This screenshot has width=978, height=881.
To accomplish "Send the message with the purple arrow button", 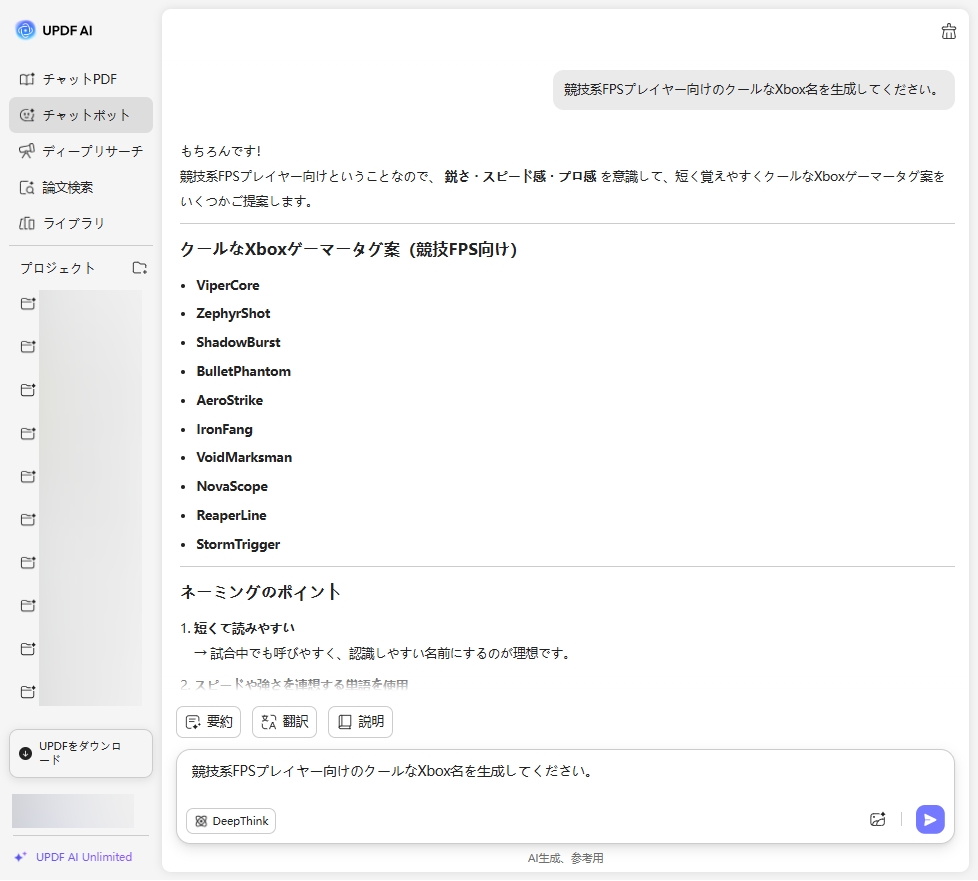I will click(x=930, y=820).
